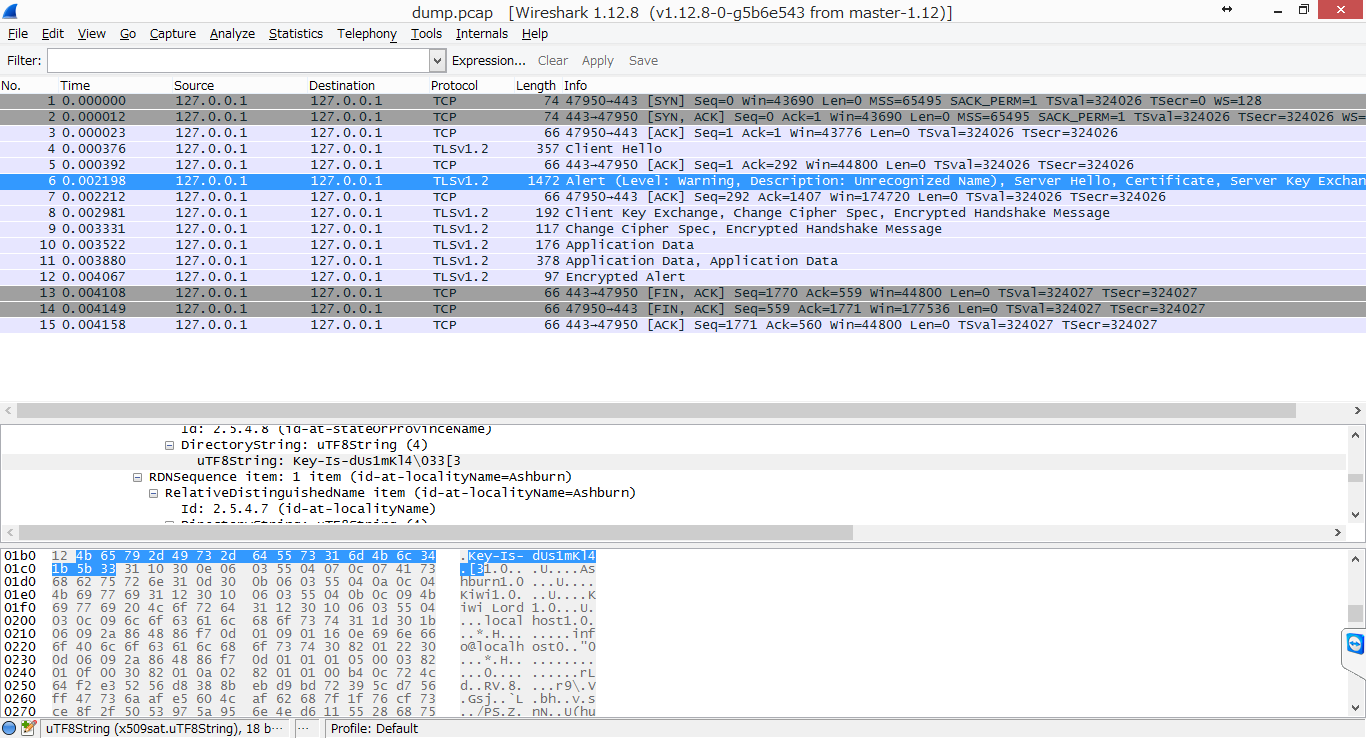Collapse the RDNSequence localityName=Ashburn node
Image resolution: width=1366 pixels, height=738 pixels.
[x=139, y=477]
